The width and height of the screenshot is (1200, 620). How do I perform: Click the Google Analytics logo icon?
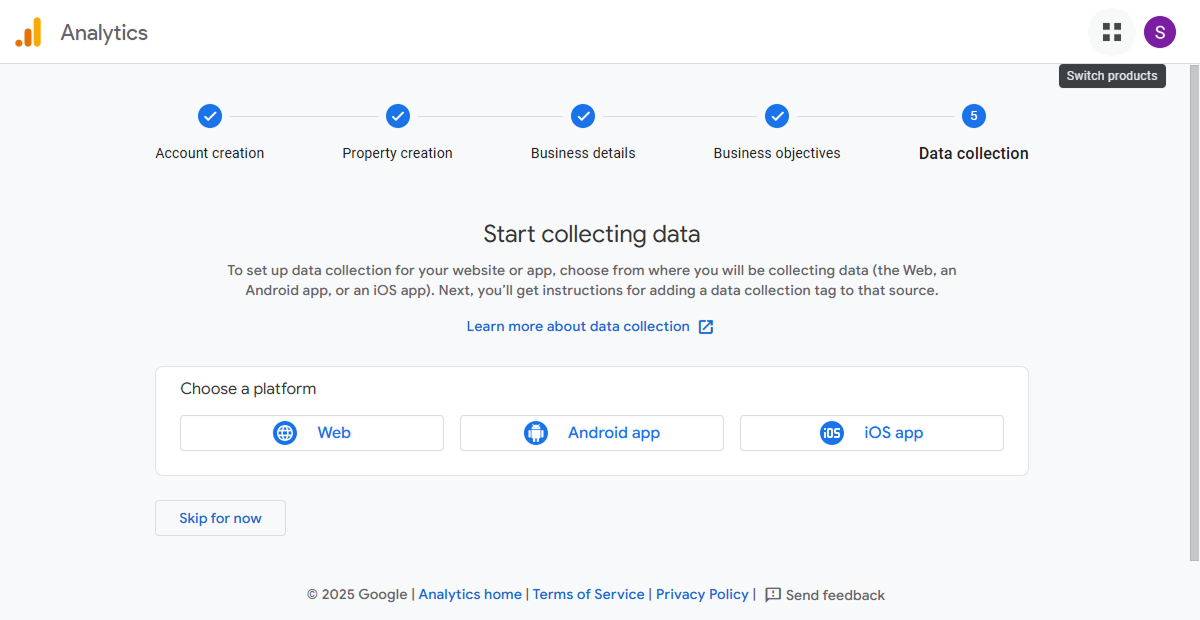click(x=29, y=31)
